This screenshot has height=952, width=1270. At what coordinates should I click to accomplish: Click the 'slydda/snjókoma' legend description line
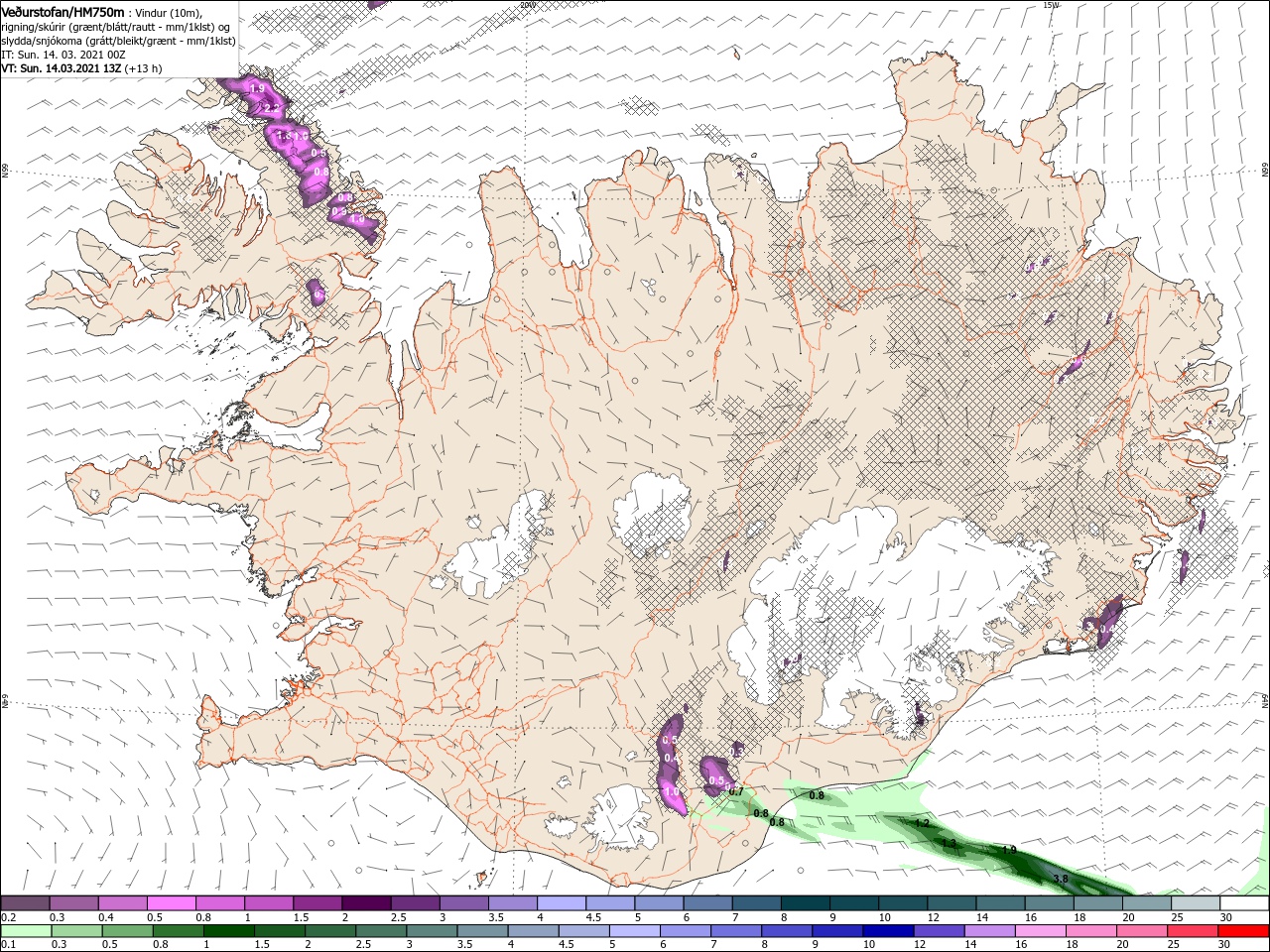point(118,41)
